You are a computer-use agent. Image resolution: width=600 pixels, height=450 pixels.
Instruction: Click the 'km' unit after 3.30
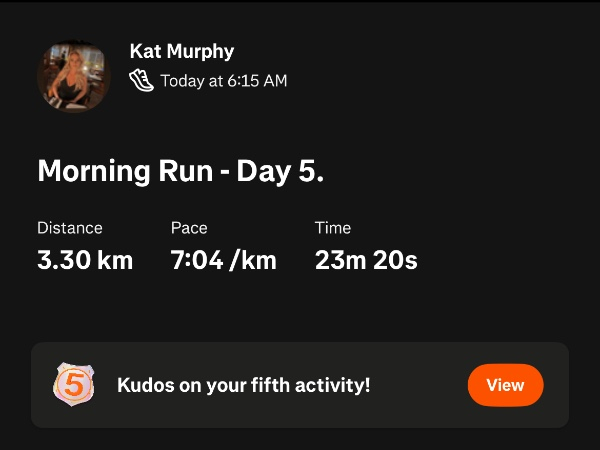115,261
